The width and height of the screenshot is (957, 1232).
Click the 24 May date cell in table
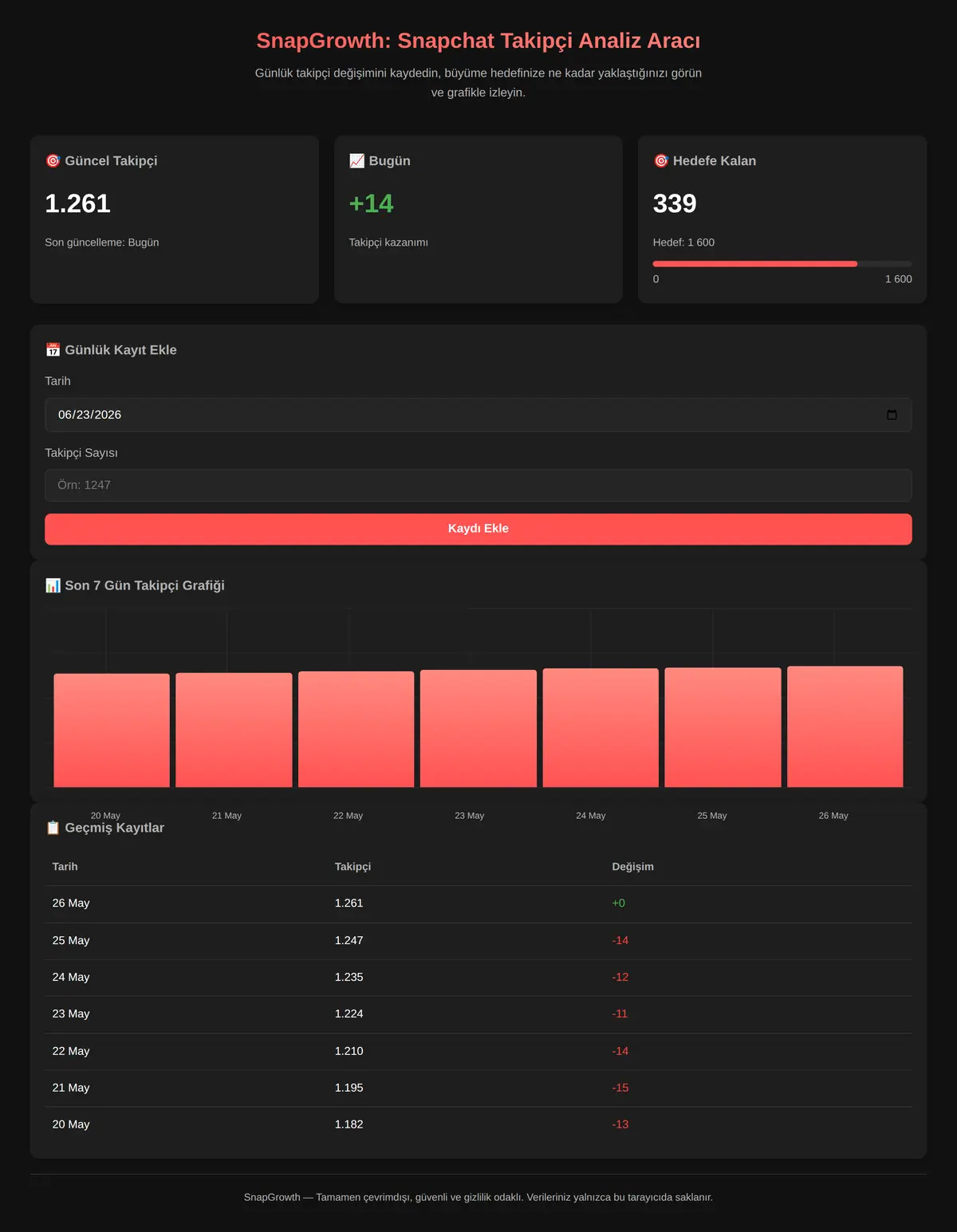[x=71, y=978]
